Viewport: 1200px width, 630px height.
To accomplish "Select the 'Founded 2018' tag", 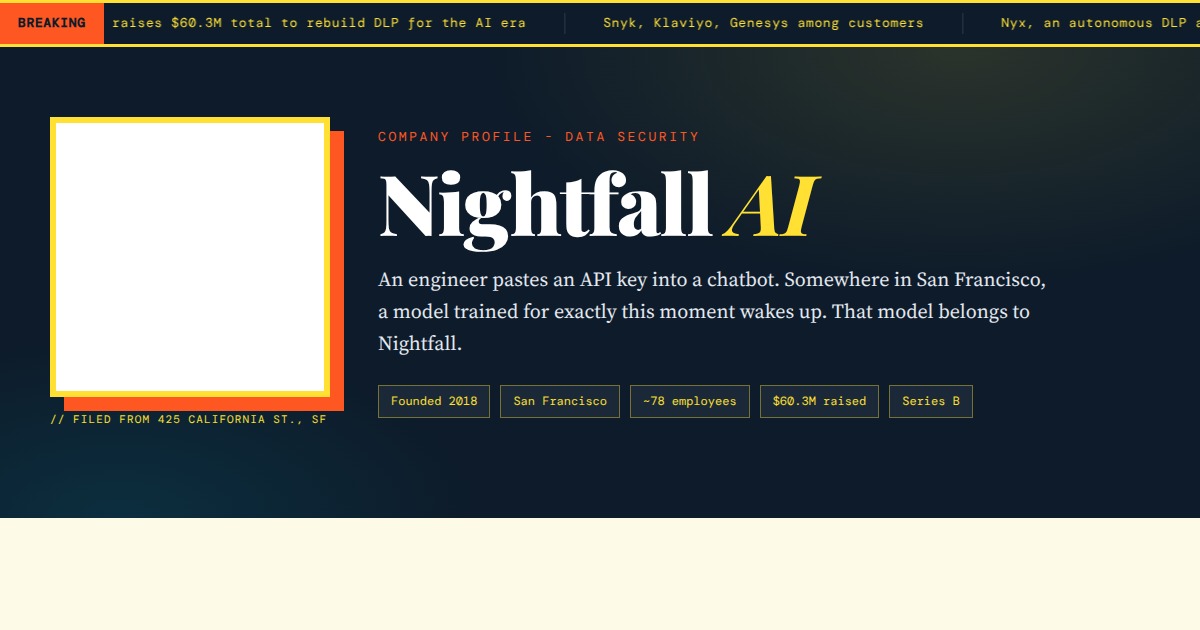I will [434, 401].
